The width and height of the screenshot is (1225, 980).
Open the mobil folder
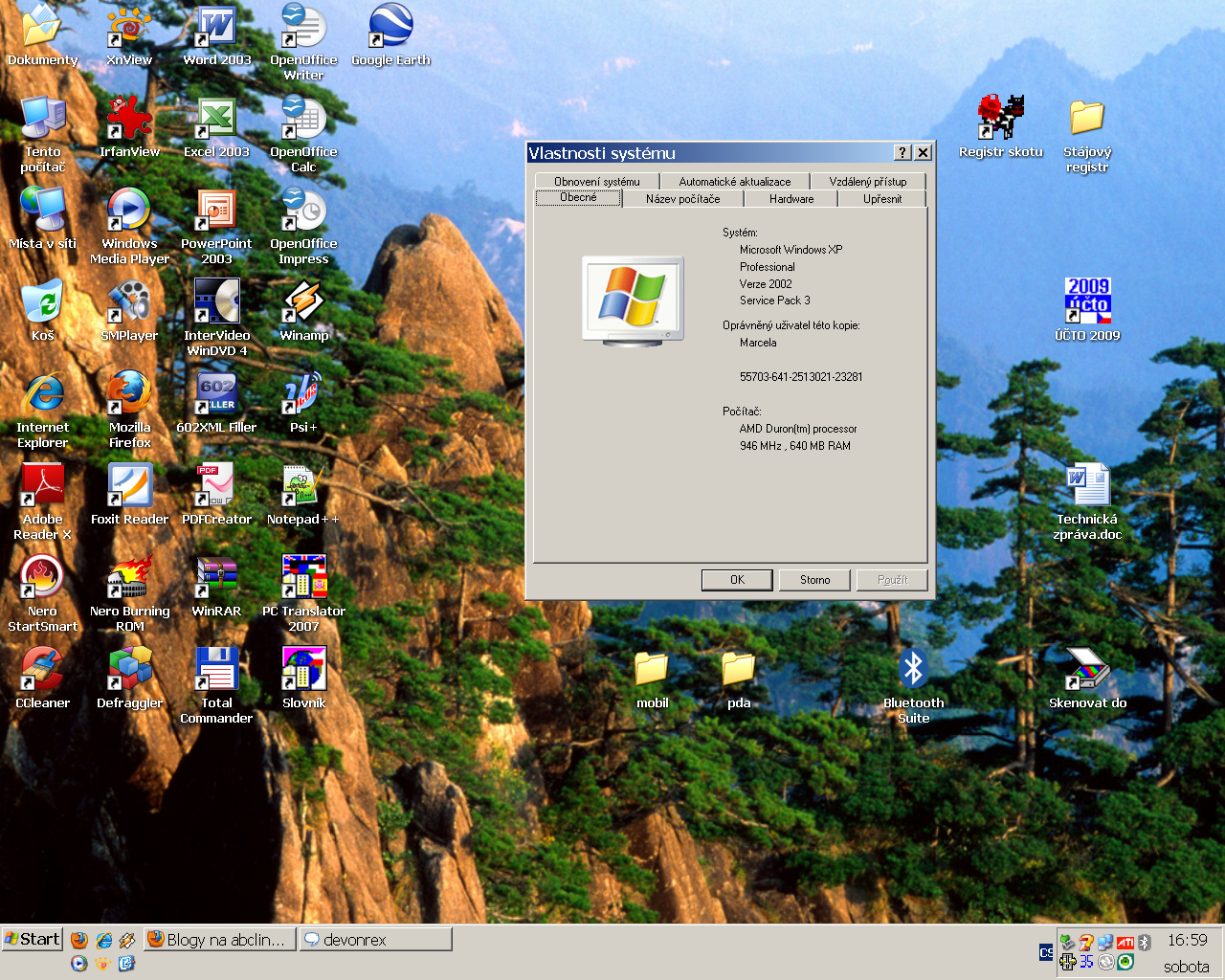(652, 679)
